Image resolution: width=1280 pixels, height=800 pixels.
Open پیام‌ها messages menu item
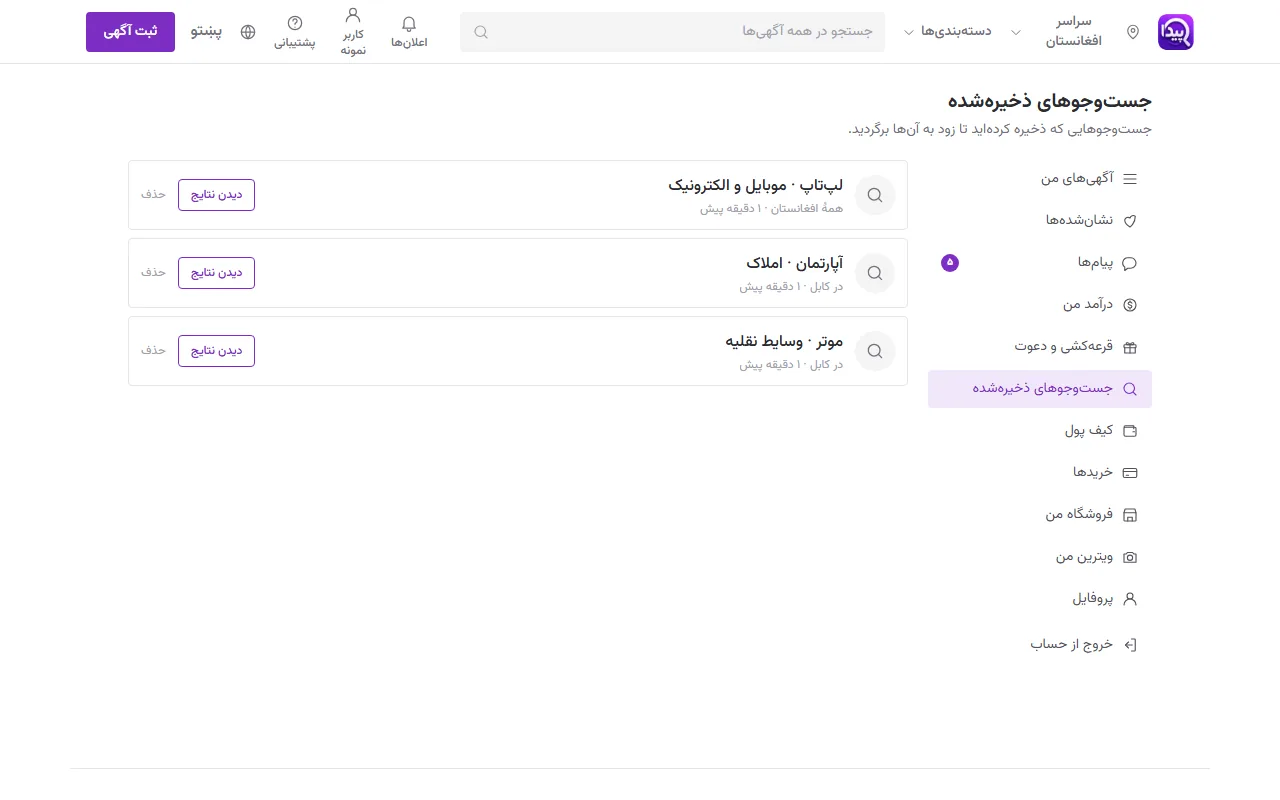(1040, 263)
